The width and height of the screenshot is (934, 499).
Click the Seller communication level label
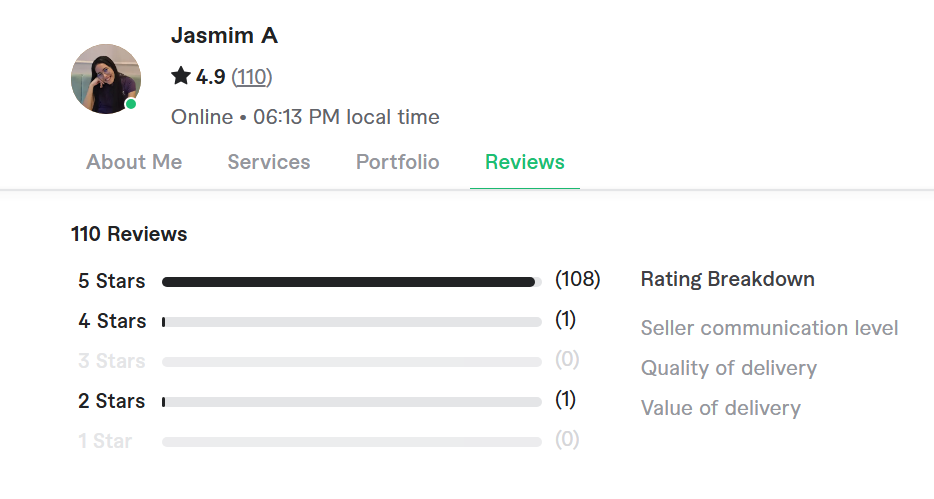coord(769,328)
